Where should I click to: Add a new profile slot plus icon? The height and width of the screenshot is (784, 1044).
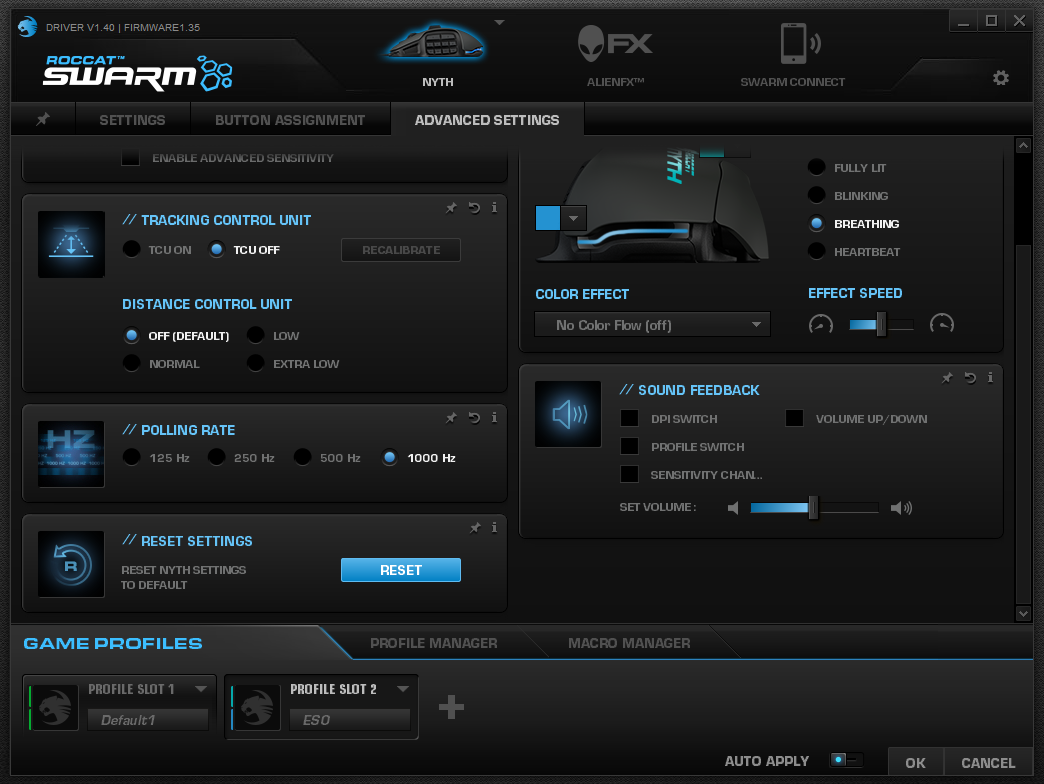[451, 707]
